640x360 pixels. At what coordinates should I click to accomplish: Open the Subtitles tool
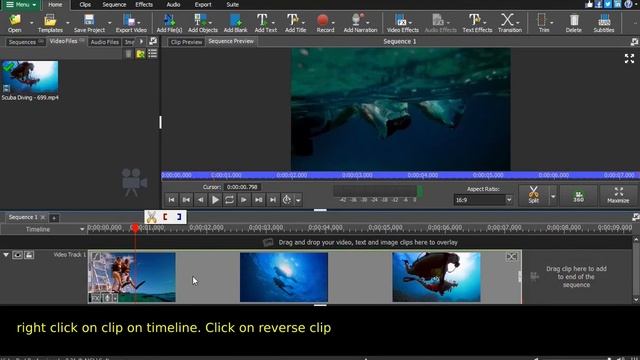pyautogui.click(x=604, y=23)
